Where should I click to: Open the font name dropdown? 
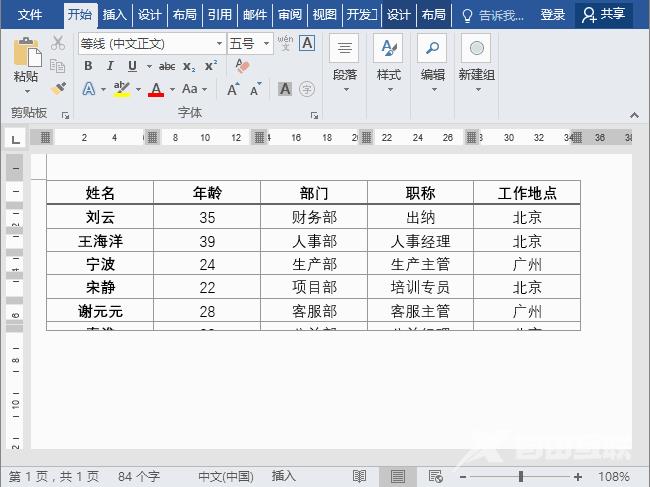tap(219, 44)
